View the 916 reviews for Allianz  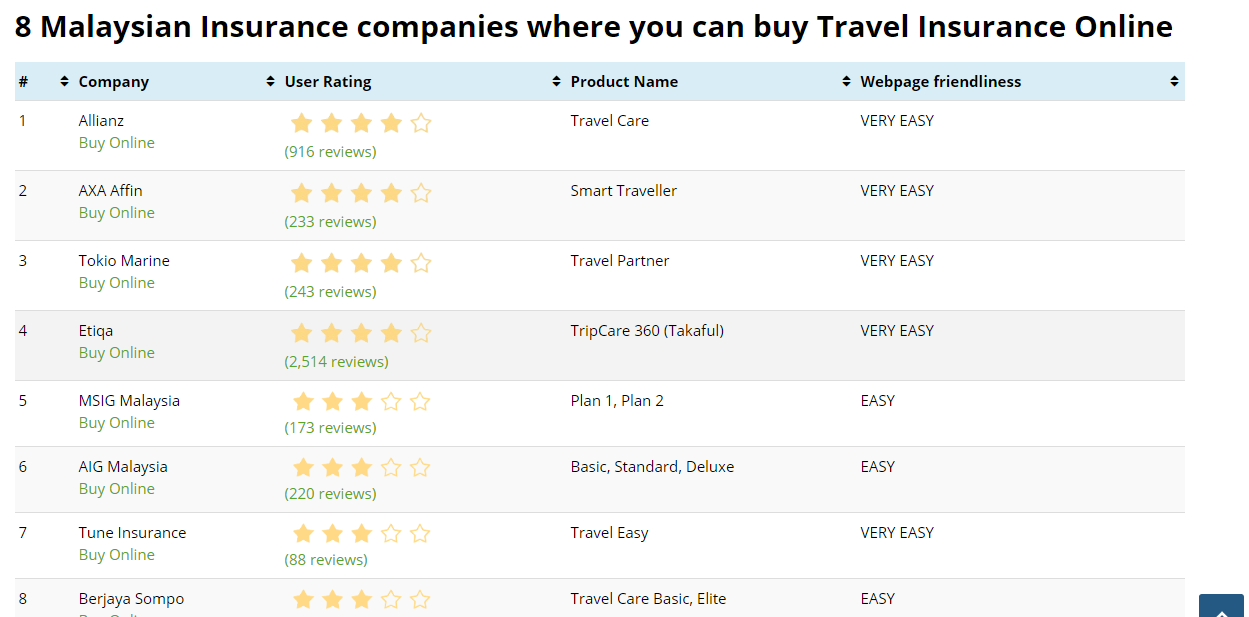click(x=330, y=152)
